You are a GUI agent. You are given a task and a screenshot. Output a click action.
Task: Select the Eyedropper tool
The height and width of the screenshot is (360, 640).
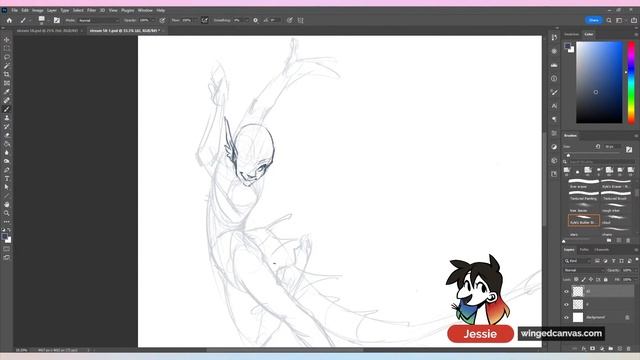pyautogui.click(x=7, y=91)
